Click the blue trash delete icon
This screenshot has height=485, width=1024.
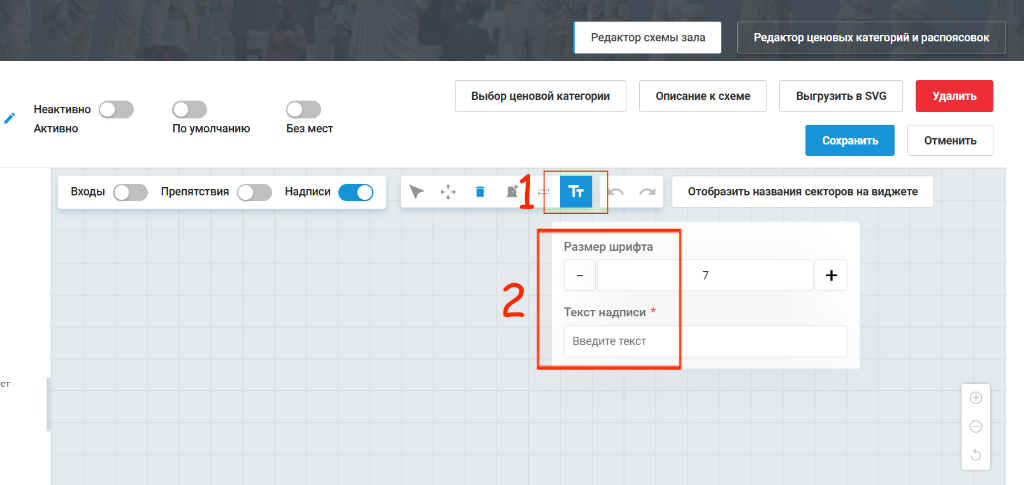tap(480, 192)
